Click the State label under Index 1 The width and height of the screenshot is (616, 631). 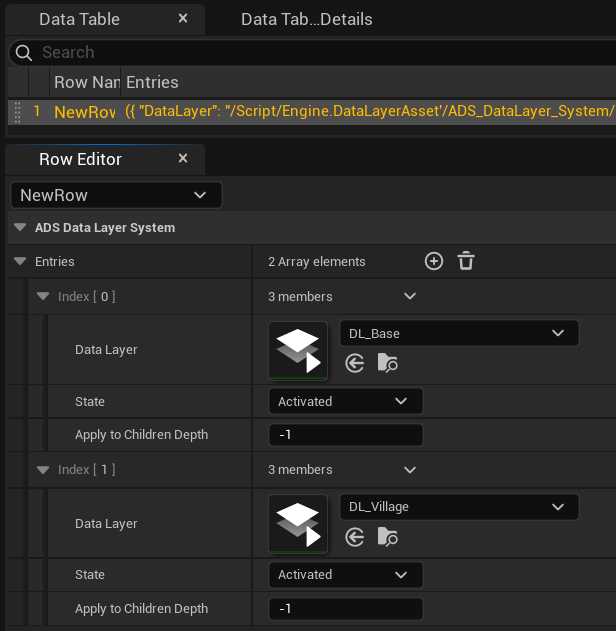(90, 575)
